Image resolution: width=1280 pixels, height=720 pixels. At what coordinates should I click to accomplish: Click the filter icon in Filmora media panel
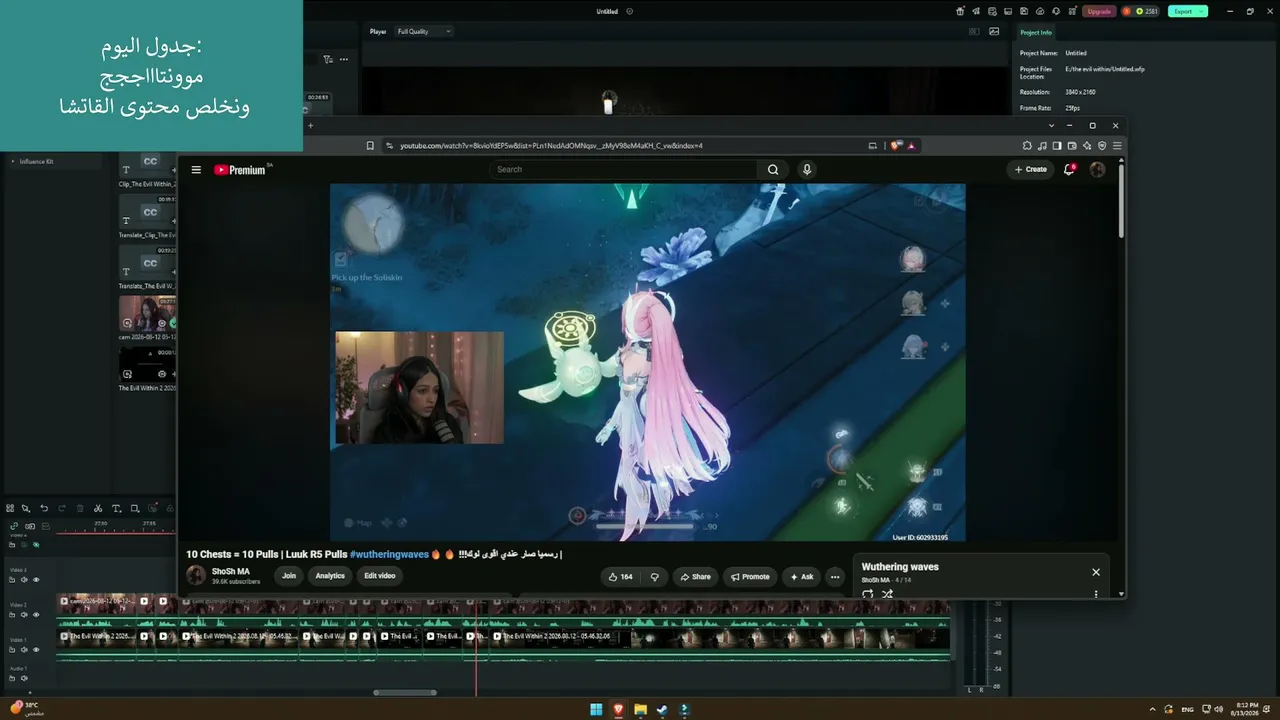[328, 59]
